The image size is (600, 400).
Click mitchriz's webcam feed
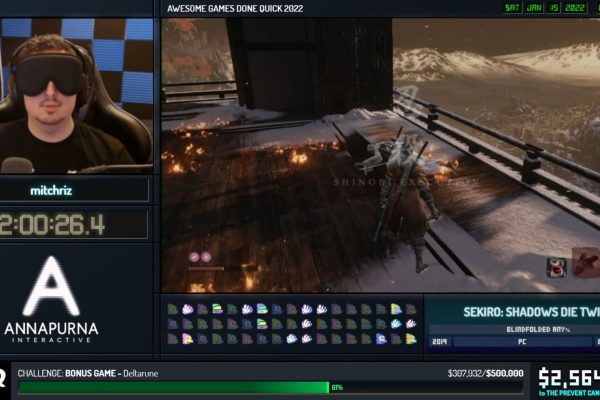[77, 96]
